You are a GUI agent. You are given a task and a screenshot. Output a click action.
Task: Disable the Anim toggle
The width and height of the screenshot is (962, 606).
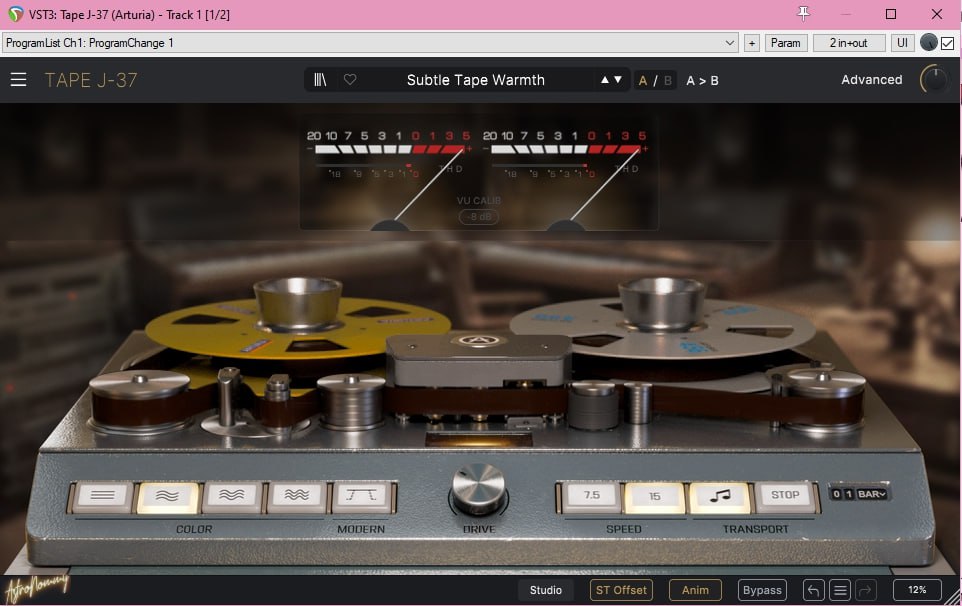695,590
